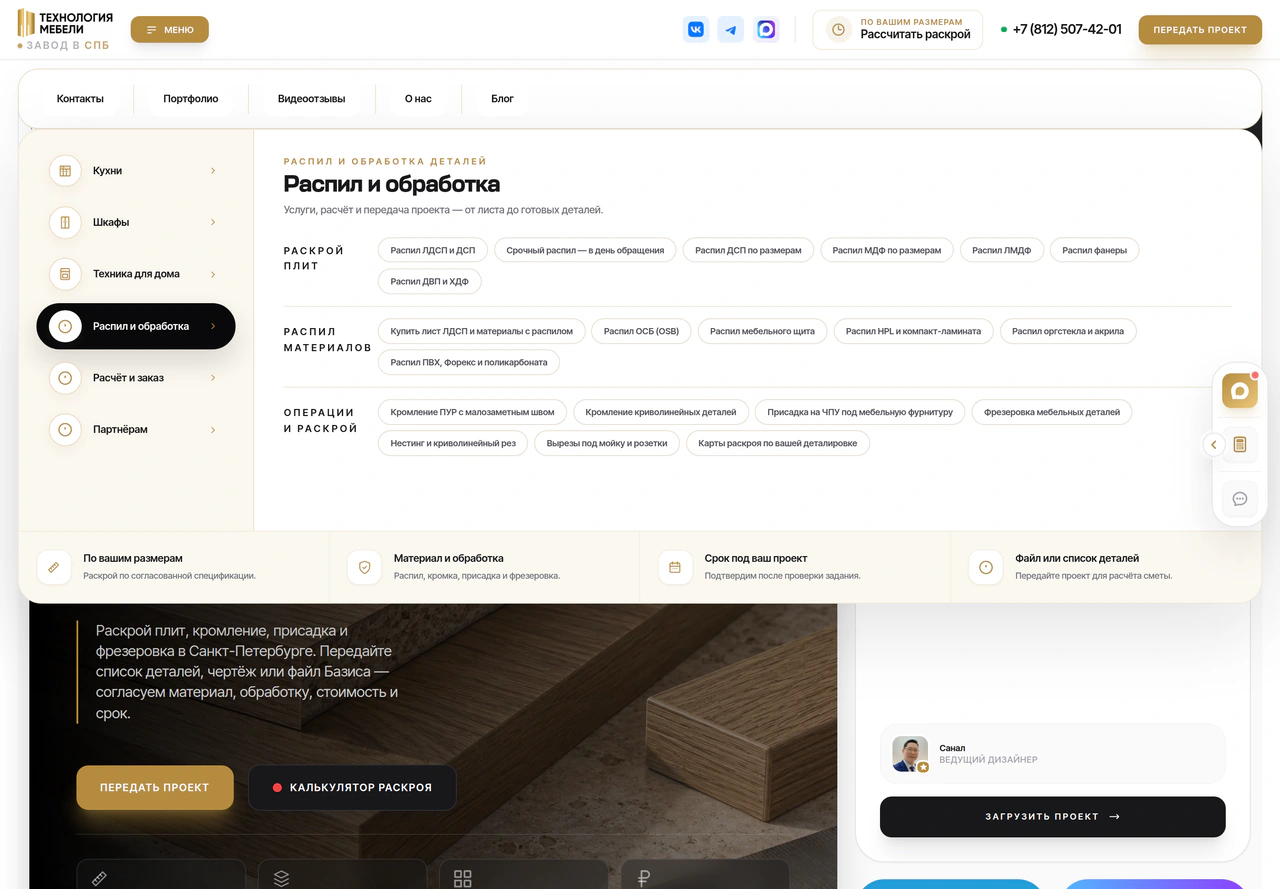Viewport: 1280px width, 889px height.
Task: Collapse the floating widget with its arrow
Action: tap(1214, 445)
